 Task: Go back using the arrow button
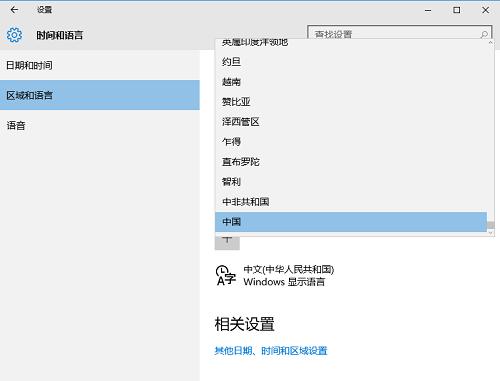click(x=14, y=10)
